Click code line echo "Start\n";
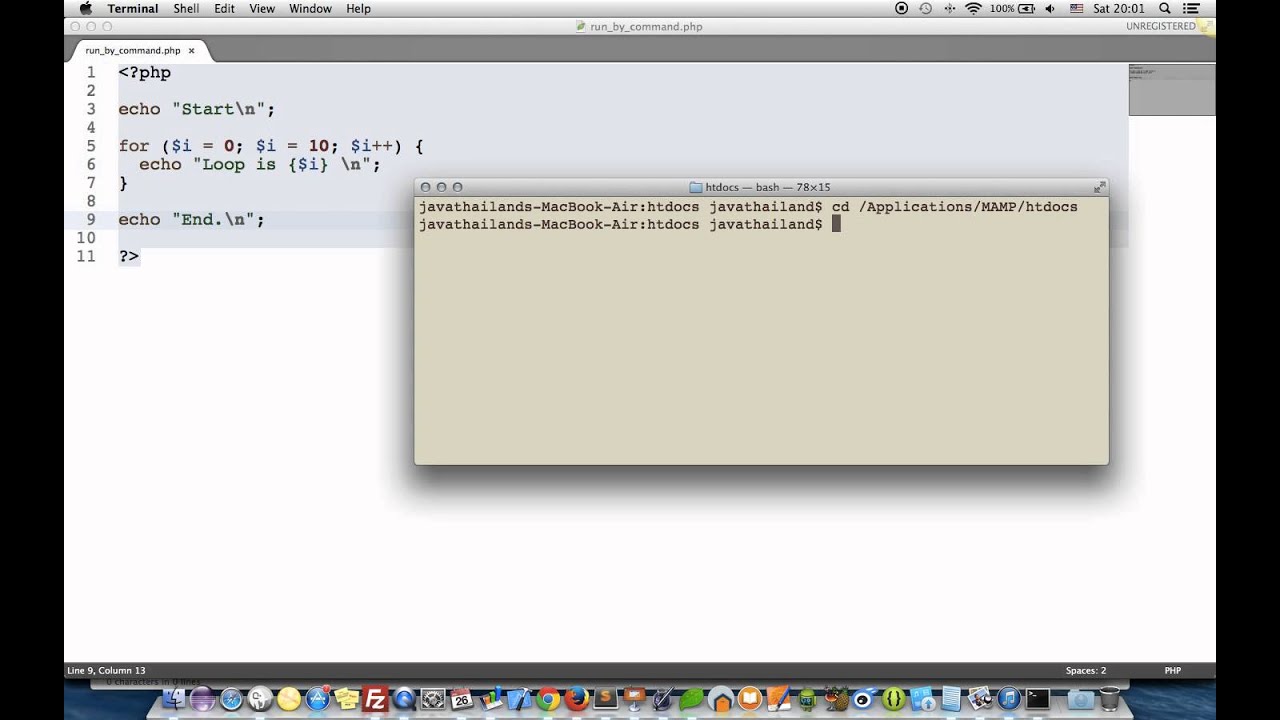This screenshot has height=720, width=1280. [x=196, y=109]
